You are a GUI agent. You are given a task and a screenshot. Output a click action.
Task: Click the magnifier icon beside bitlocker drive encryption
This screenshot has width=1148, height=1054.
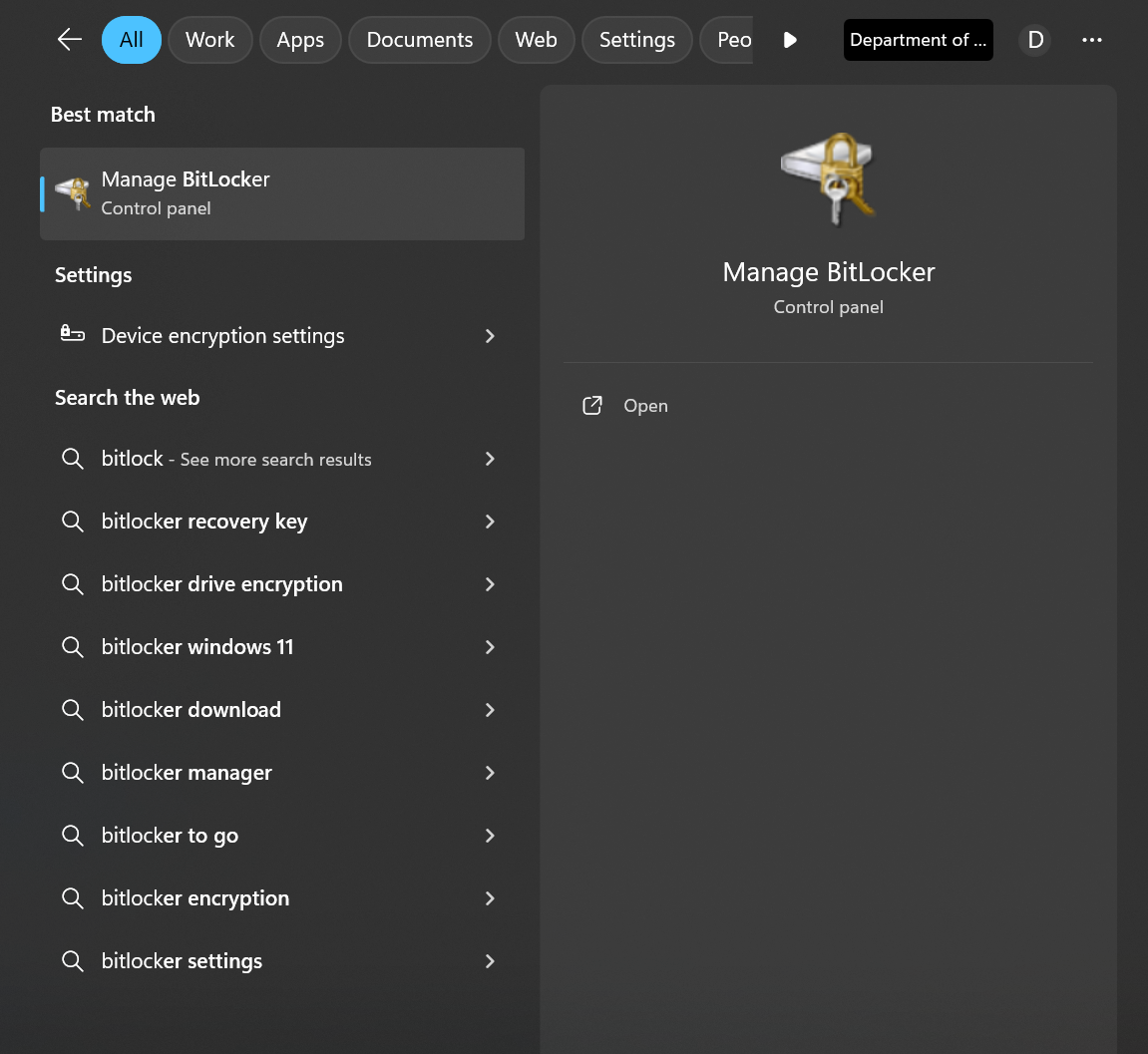73,584
